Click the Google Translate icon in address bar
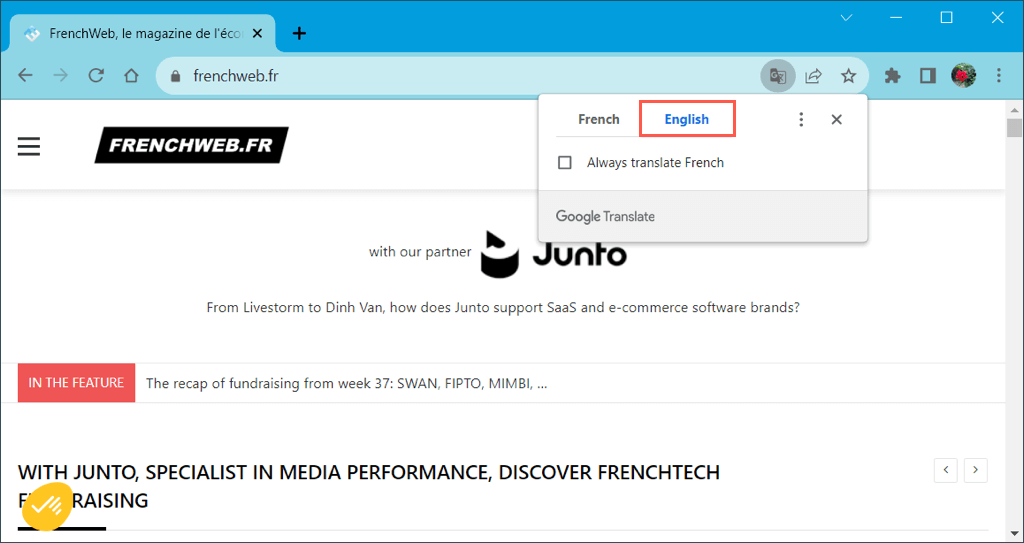 (x=777, y=76)
